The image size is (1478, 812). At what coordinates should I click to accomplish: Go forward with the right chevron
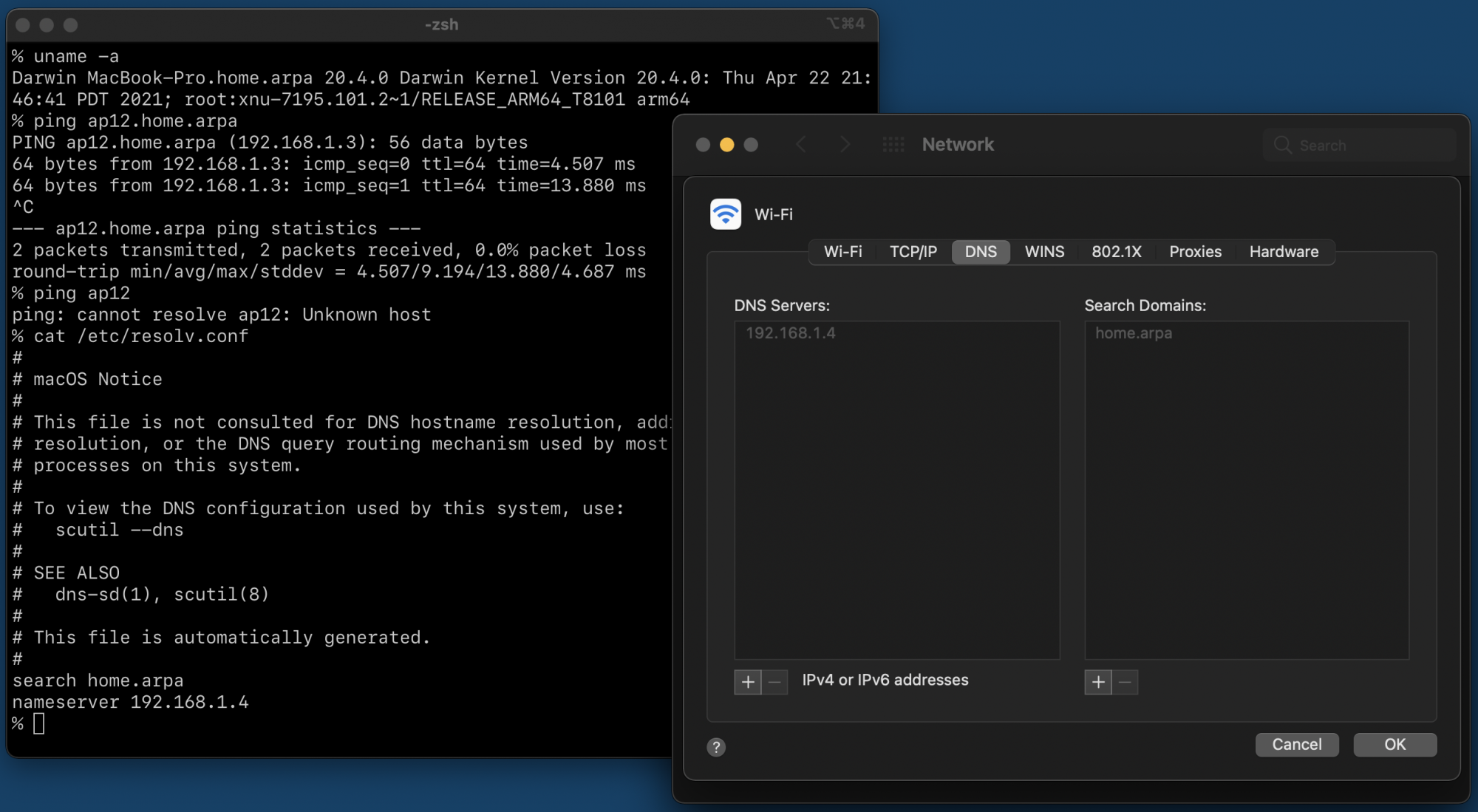845,145
